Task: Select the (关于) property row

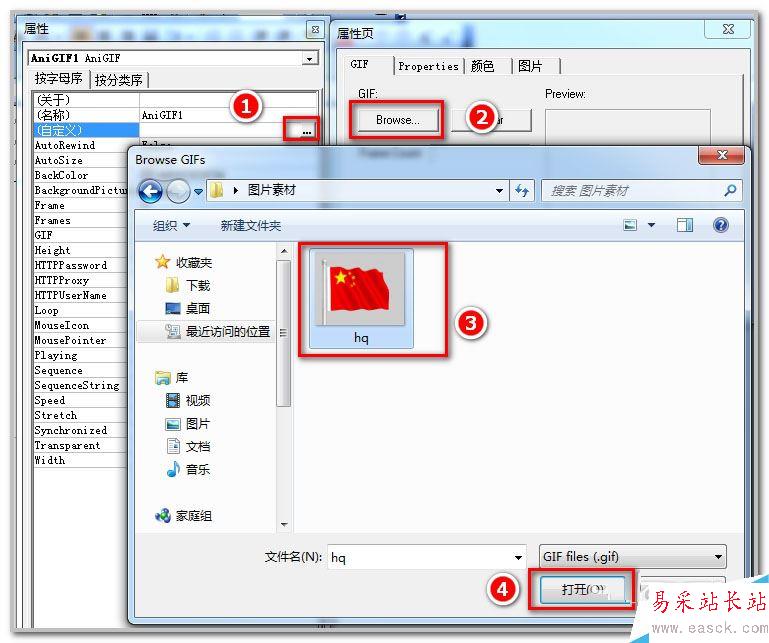Action: pyautogui.click(x=177, y=100)
